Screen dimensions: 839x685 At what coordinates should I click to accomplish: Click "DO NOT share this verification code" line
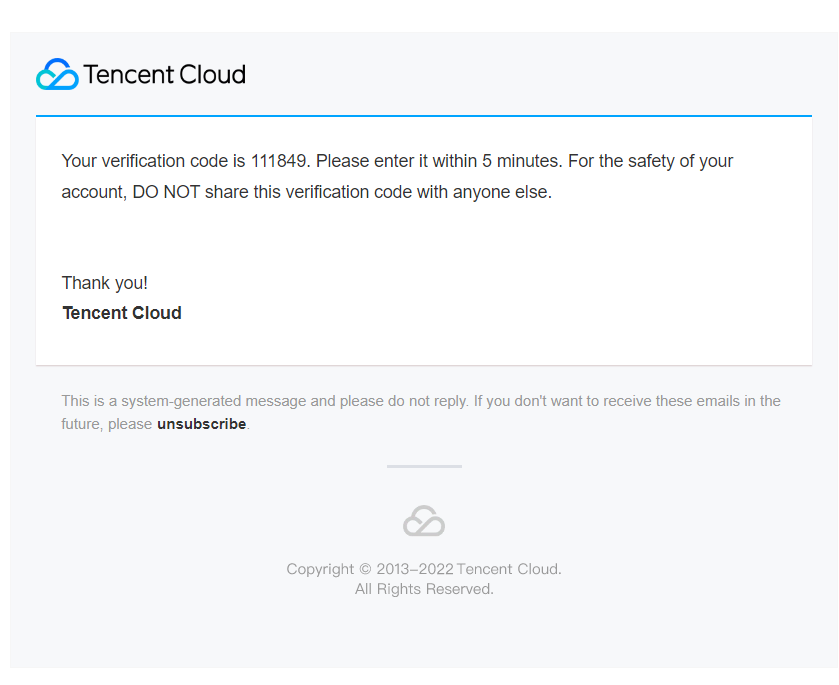307,192
